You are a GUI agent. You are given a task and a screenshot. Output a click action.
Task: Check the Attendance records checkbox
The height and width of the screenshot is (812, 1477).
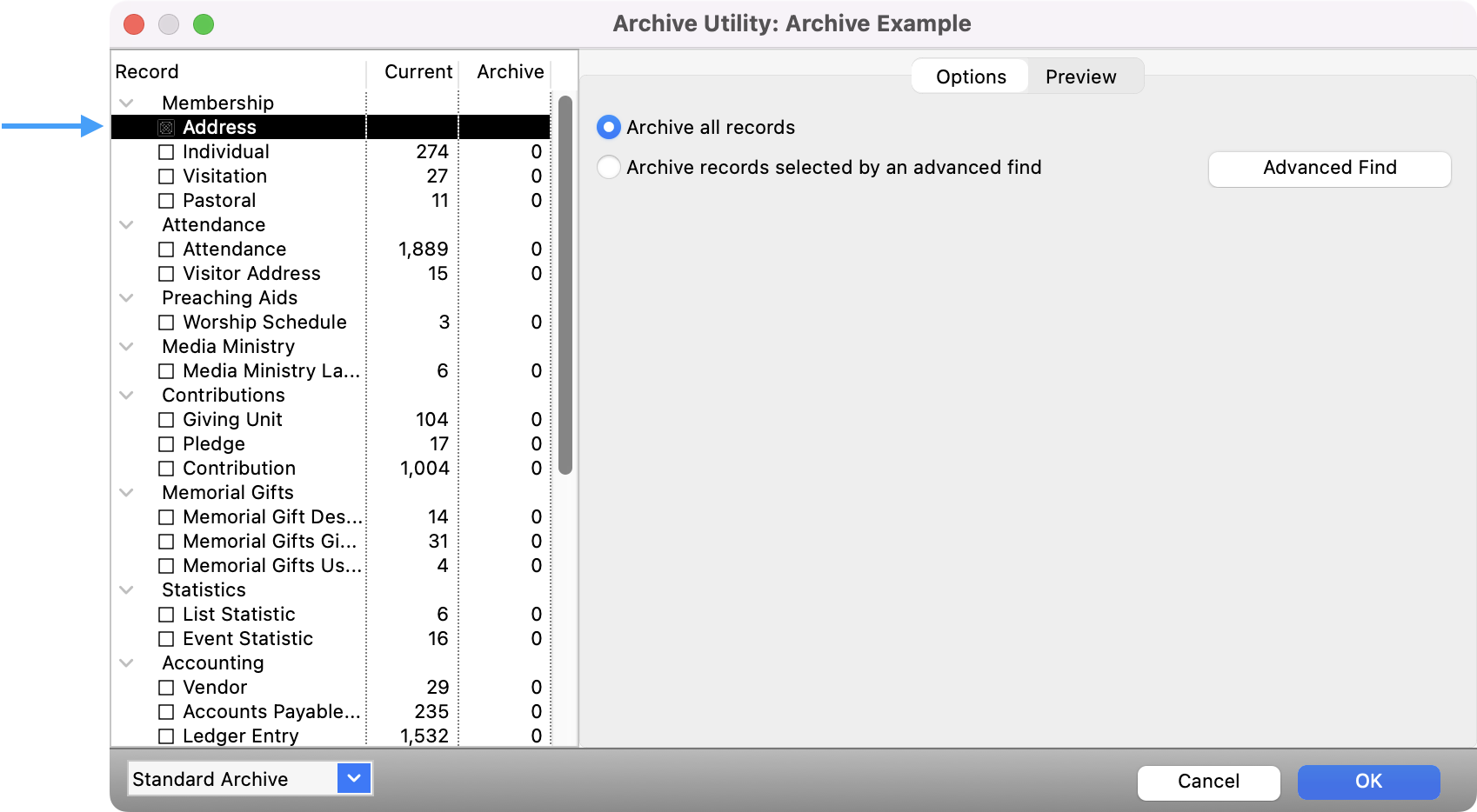click(x=166, y=249)
